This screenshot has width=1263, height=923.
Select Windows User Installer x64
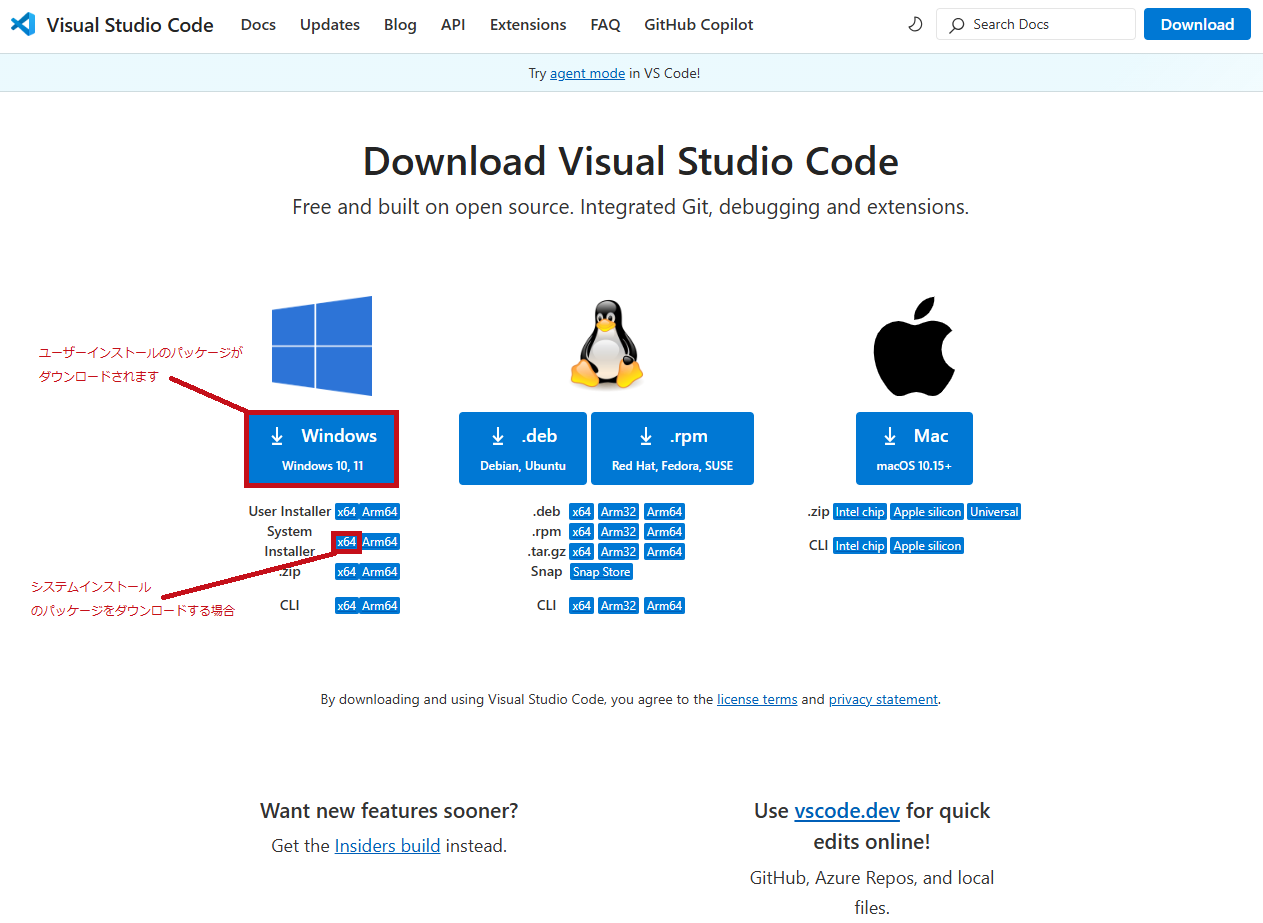click(346, 512)
